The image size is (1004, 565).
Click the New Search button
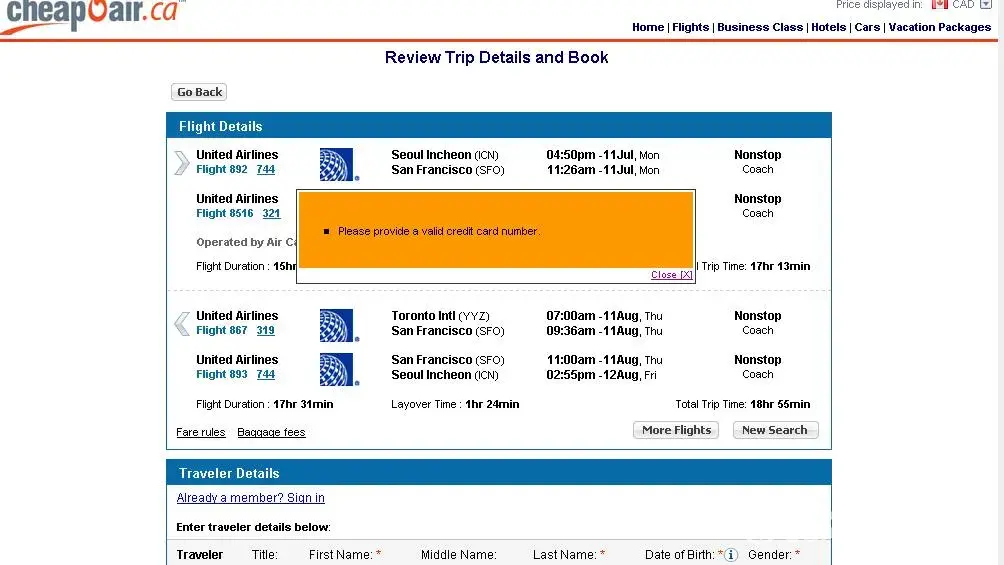[x=775, y=430]
